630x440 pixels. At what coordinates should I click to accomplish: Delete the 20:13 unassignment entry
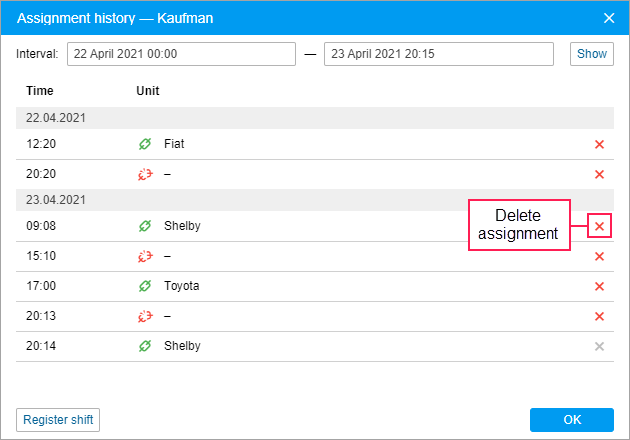599,316
